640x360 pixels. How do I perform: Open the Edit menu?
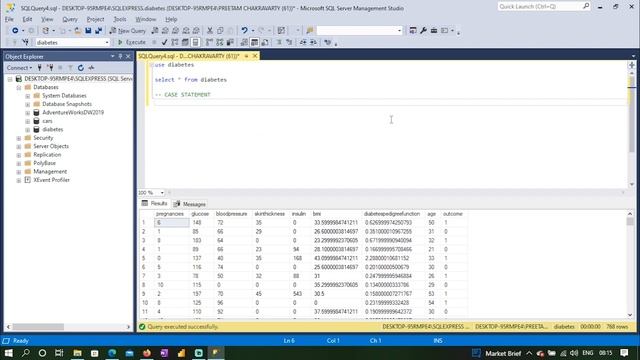pyautogui.click(x=27, y=19)
